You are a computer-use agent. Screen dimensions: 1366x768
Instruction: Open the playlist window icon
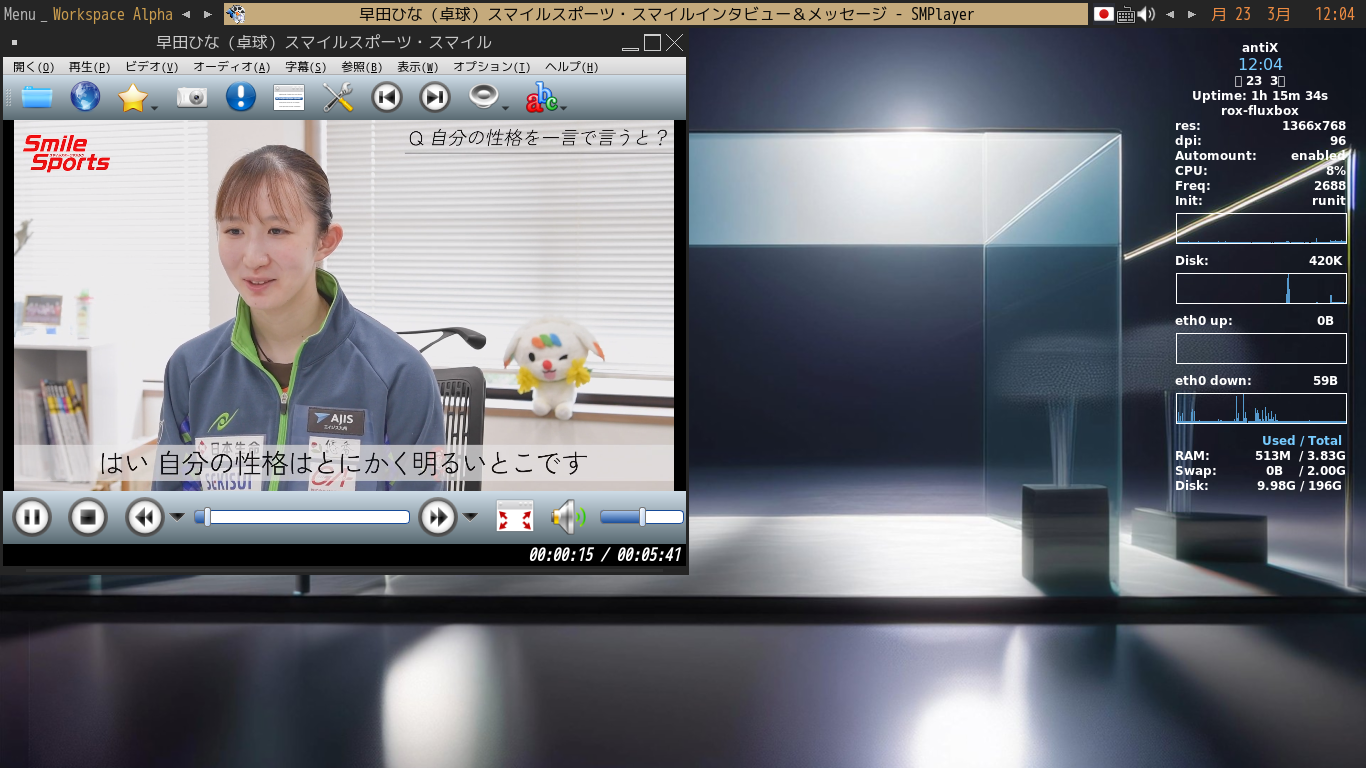289,97
